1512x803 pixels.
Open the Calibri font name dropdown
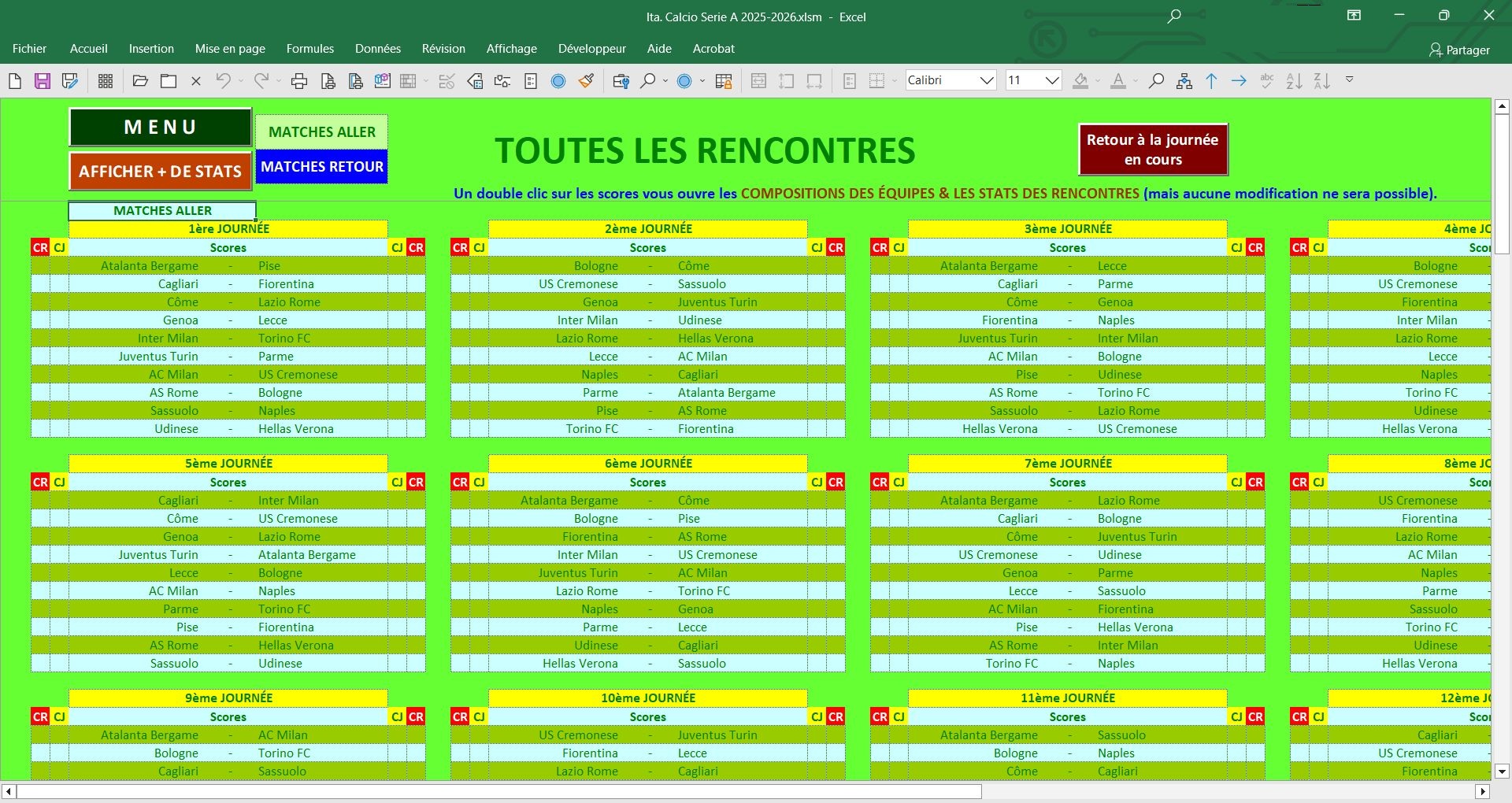[987, 80]
